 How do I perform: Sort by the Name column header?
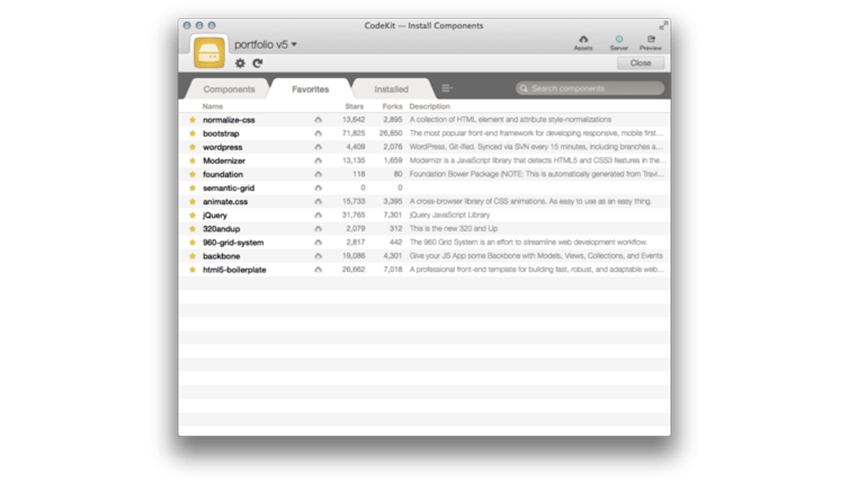213,106
